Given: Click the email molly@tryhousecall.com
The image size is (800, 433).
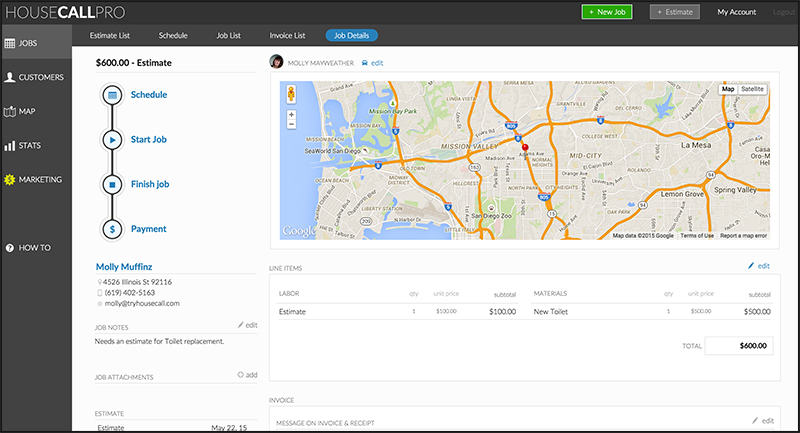Looking at the screenshot, I should 142,303.
